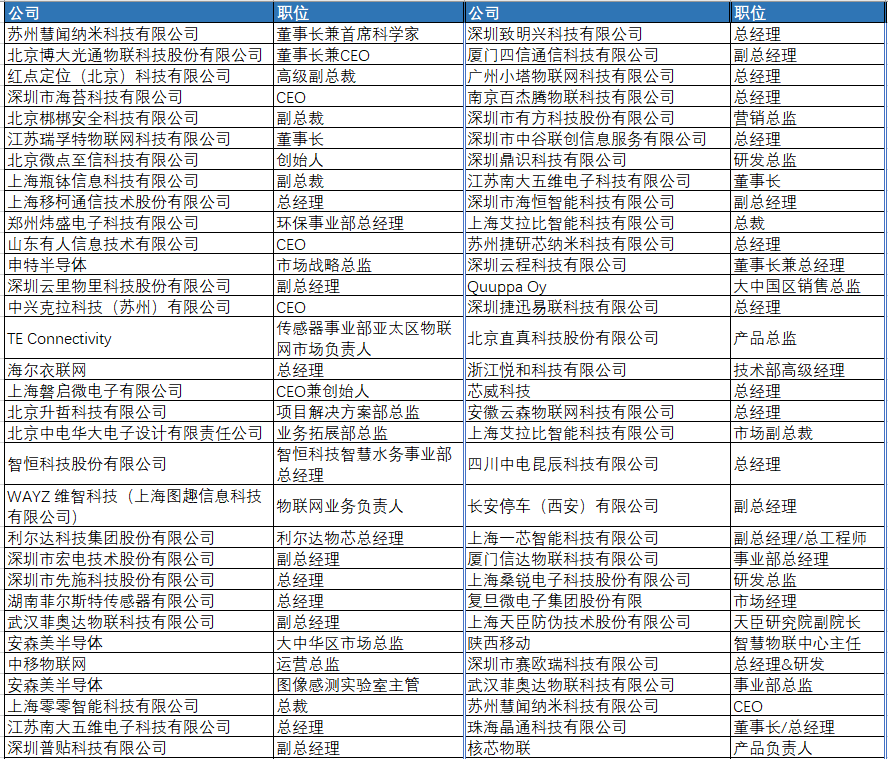The height and width of the screenshot is (759, 888).
Task: Click 深圳市有方科技股份有限公司
Action: tap(597, 118)
